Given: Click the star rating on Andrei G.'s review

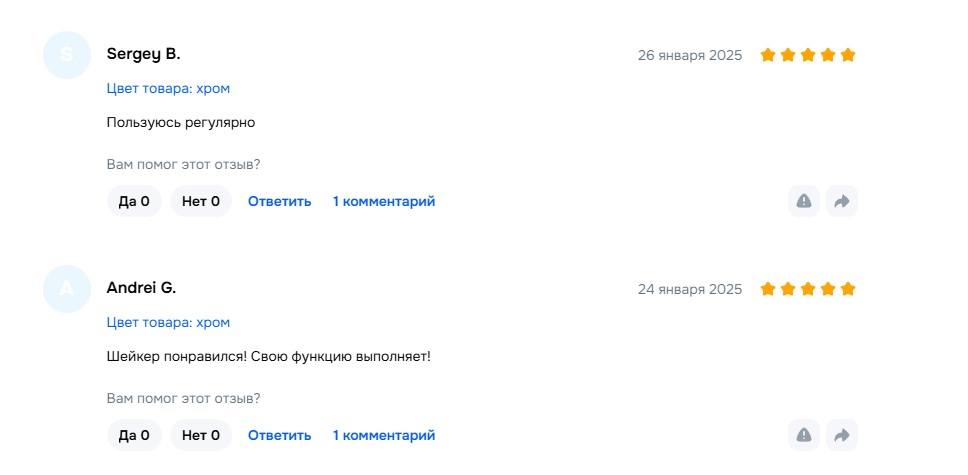Looking at the screenshot, I should pyautogui.click(x=808, y=289).
